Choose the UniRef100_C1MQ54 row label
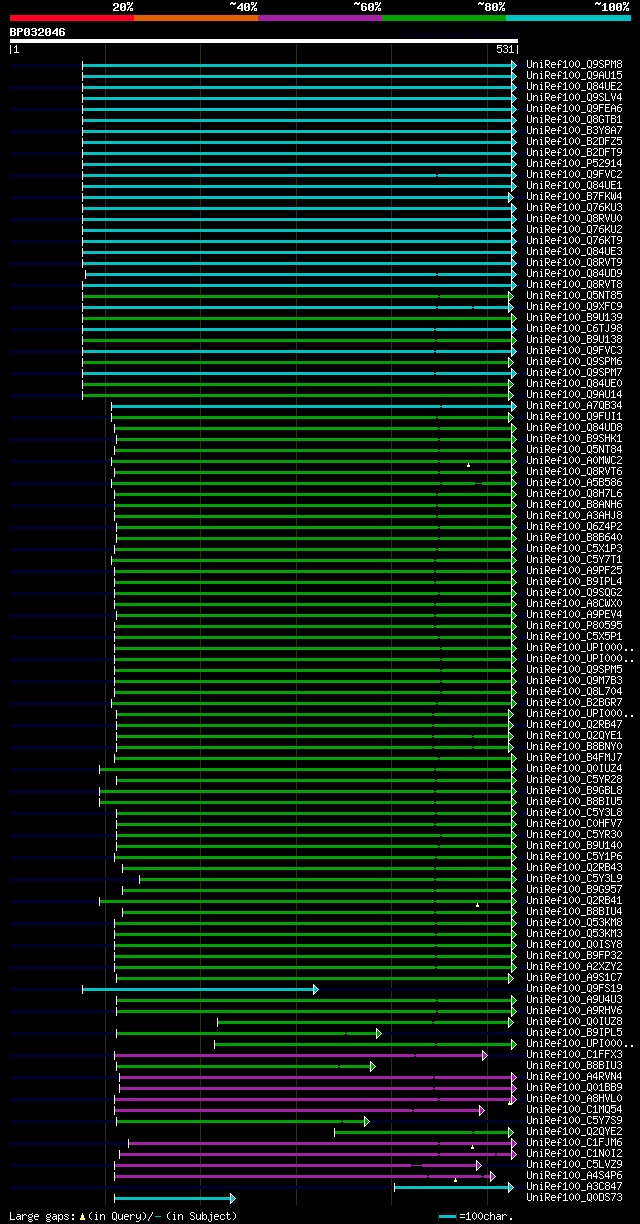This screenshot has height=1224, width=640. click(x=575, y=1109)
